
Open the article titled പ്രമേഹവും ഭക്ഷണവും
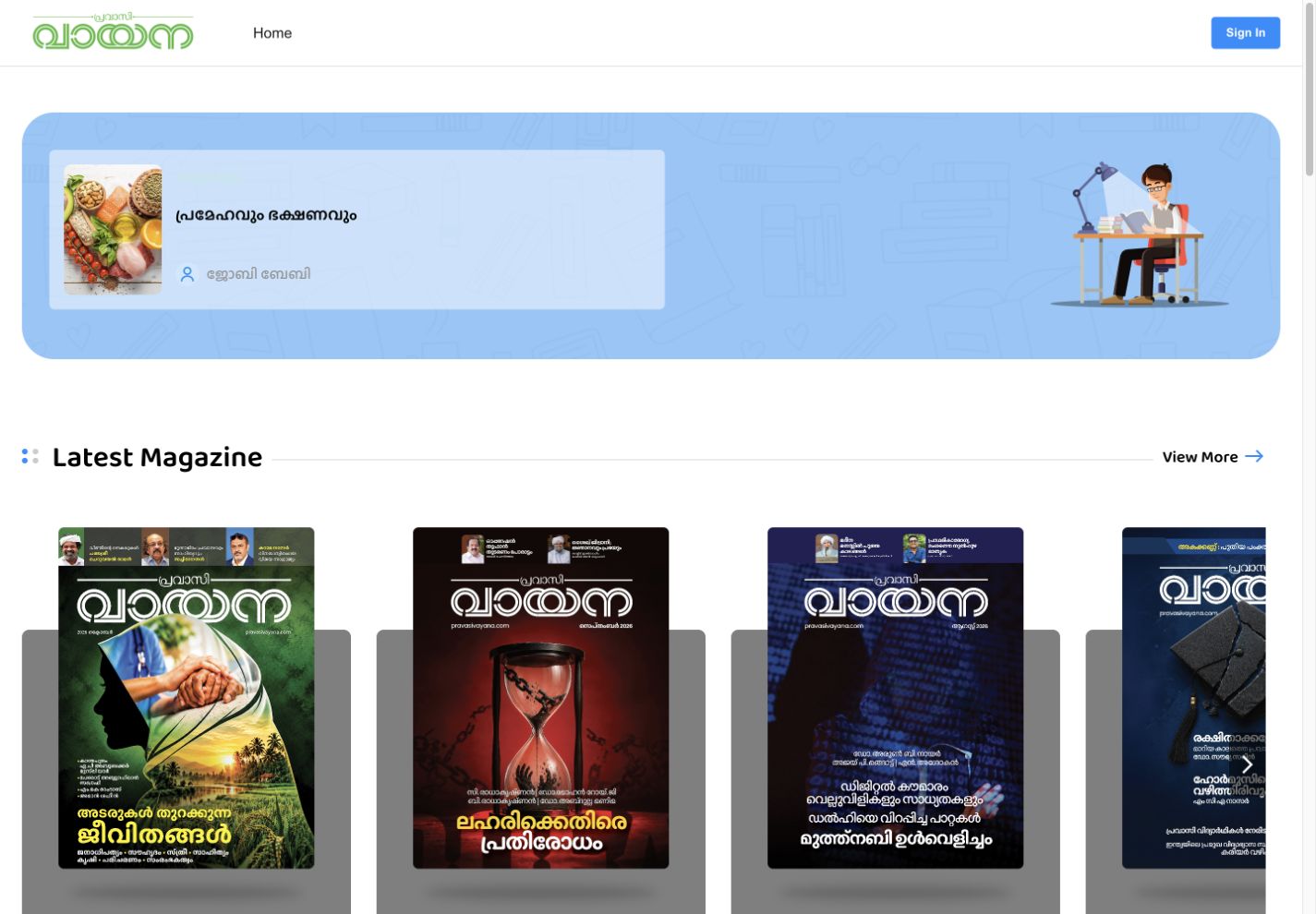[x=266, y=215]
